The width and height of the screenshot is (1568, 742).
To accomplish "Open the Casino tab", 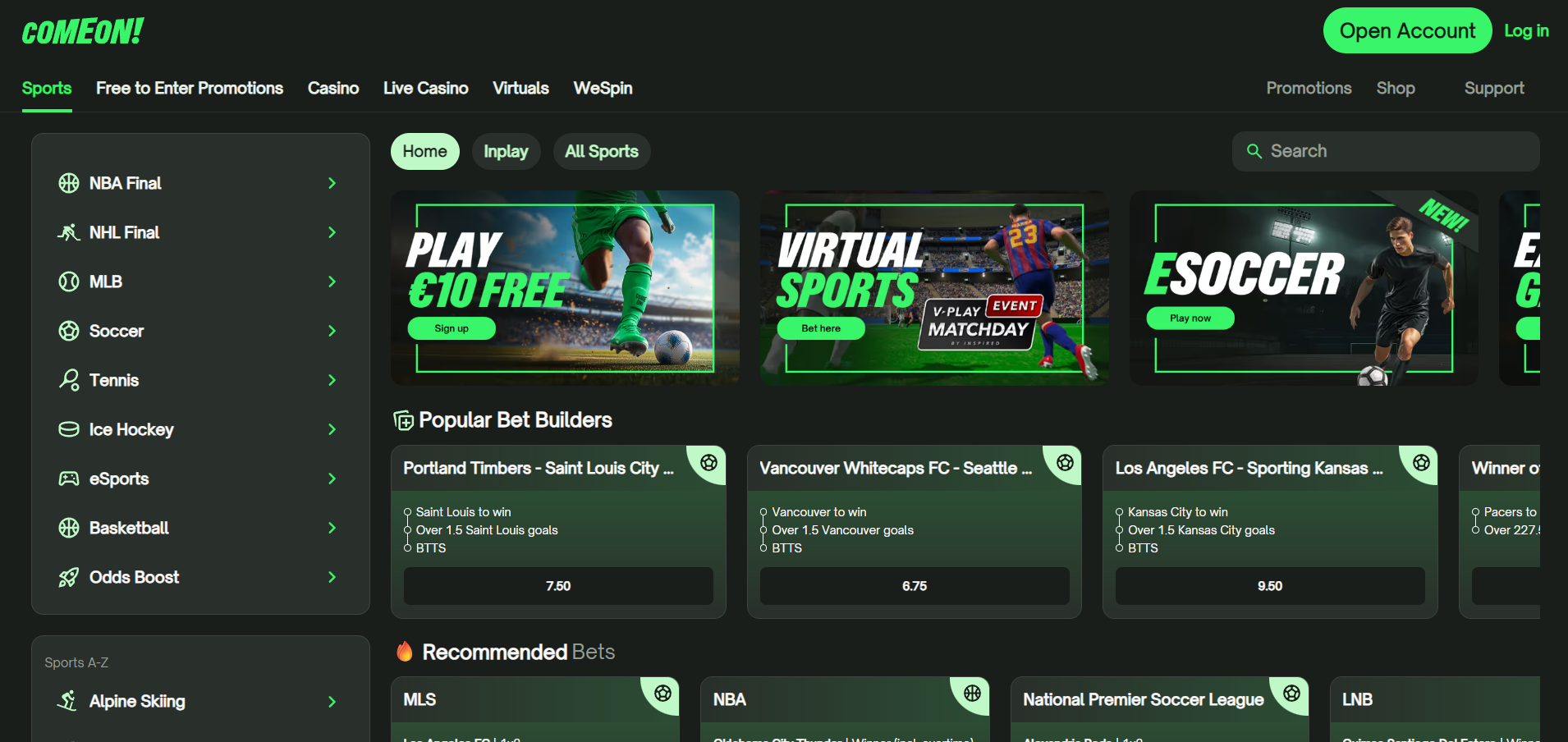I will point(333,88).
